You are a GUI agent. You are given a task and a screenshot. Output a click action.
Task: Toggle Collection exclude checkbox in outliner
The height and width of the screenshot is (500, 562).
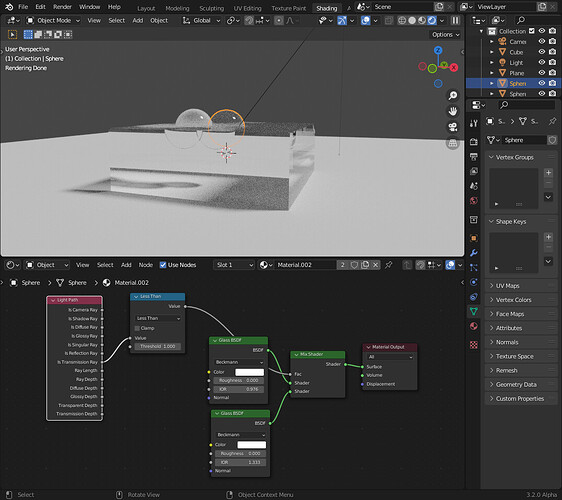pyautogui.click(x=532, y=31)
